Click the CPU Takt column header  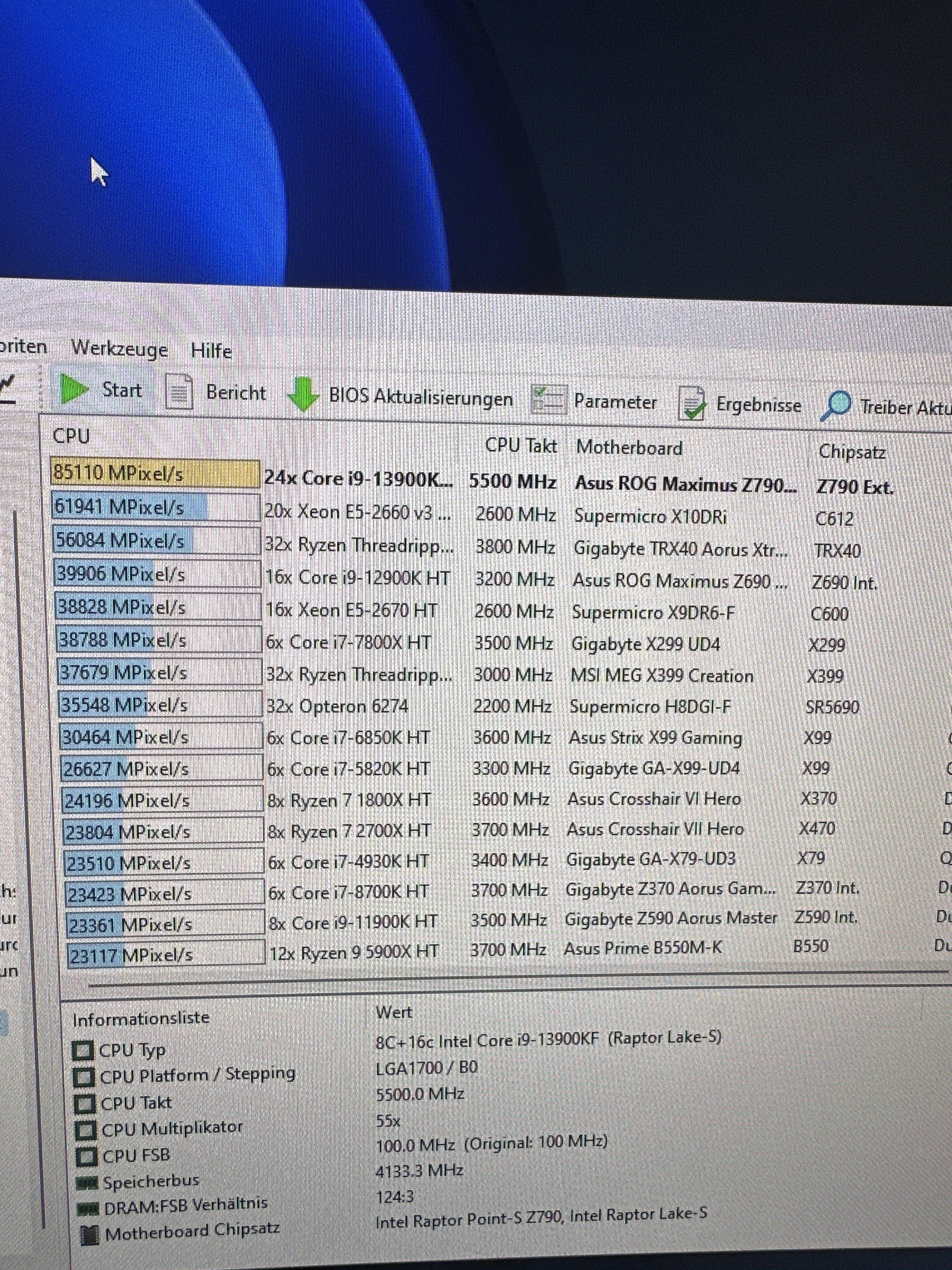[x=520, y=445]
